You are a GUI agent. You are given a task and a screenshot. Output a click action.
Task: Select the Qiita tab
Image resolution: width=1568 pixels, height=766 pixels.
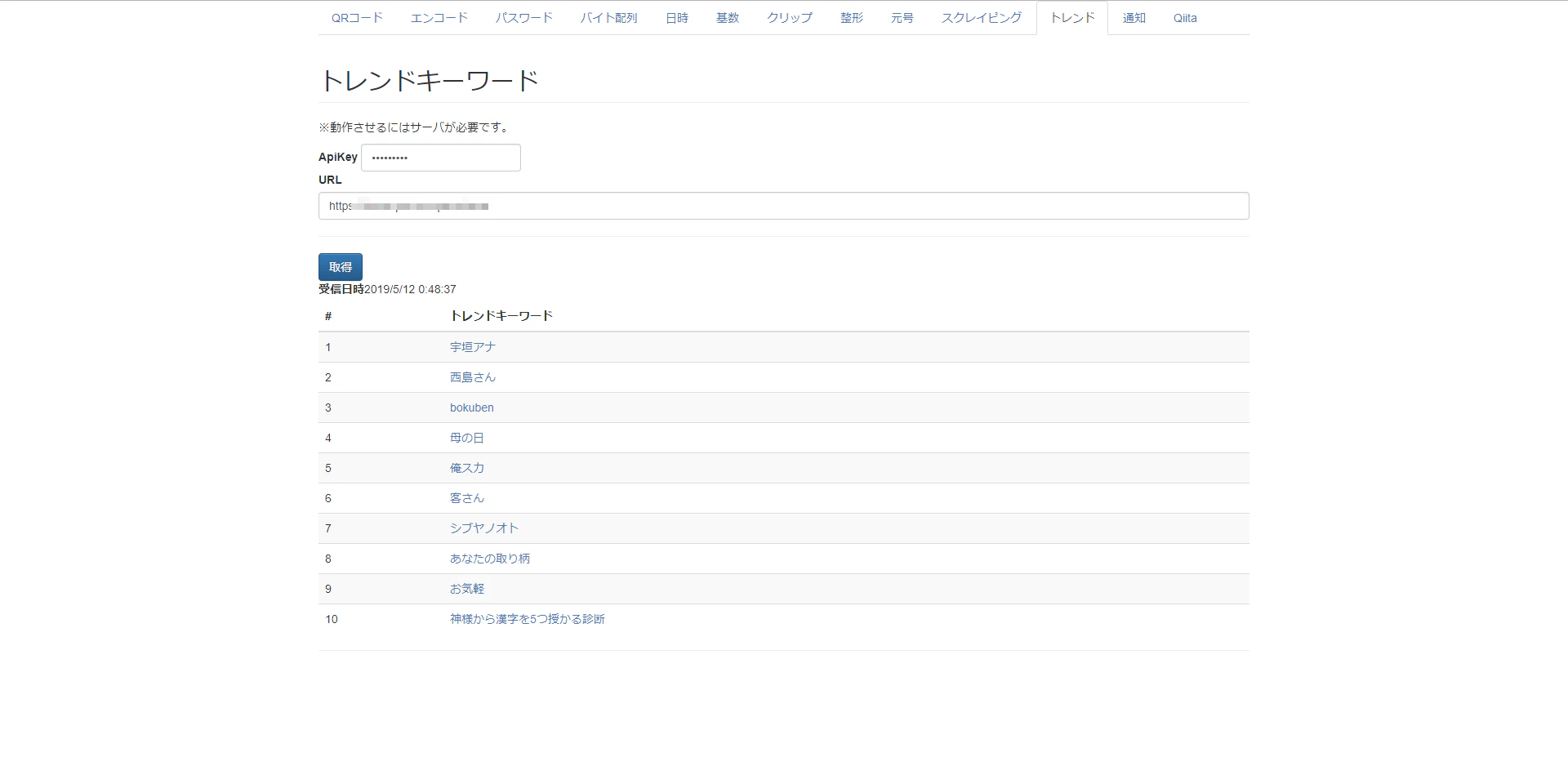pos(1185,18)
